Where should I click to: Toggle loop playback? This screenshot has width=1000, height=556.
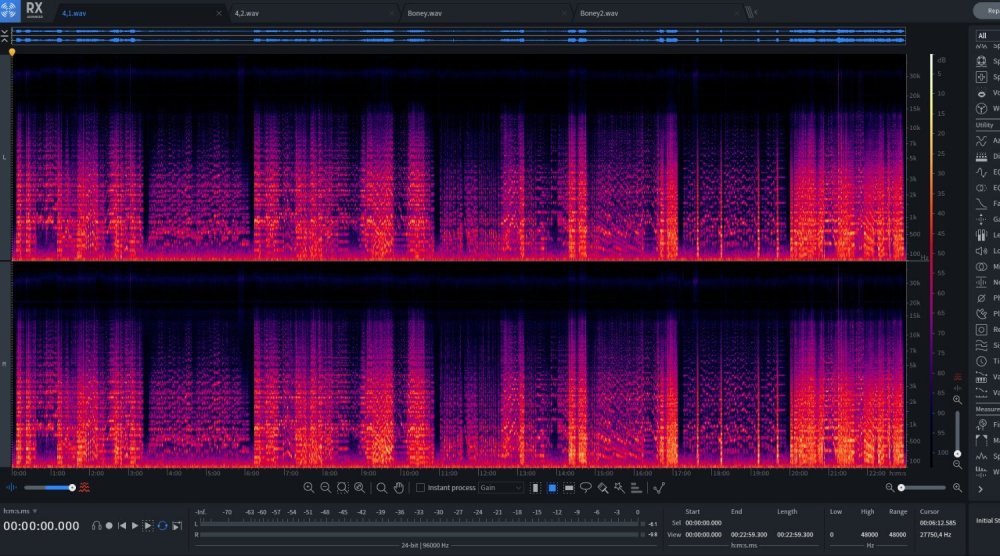click(163, 526)
